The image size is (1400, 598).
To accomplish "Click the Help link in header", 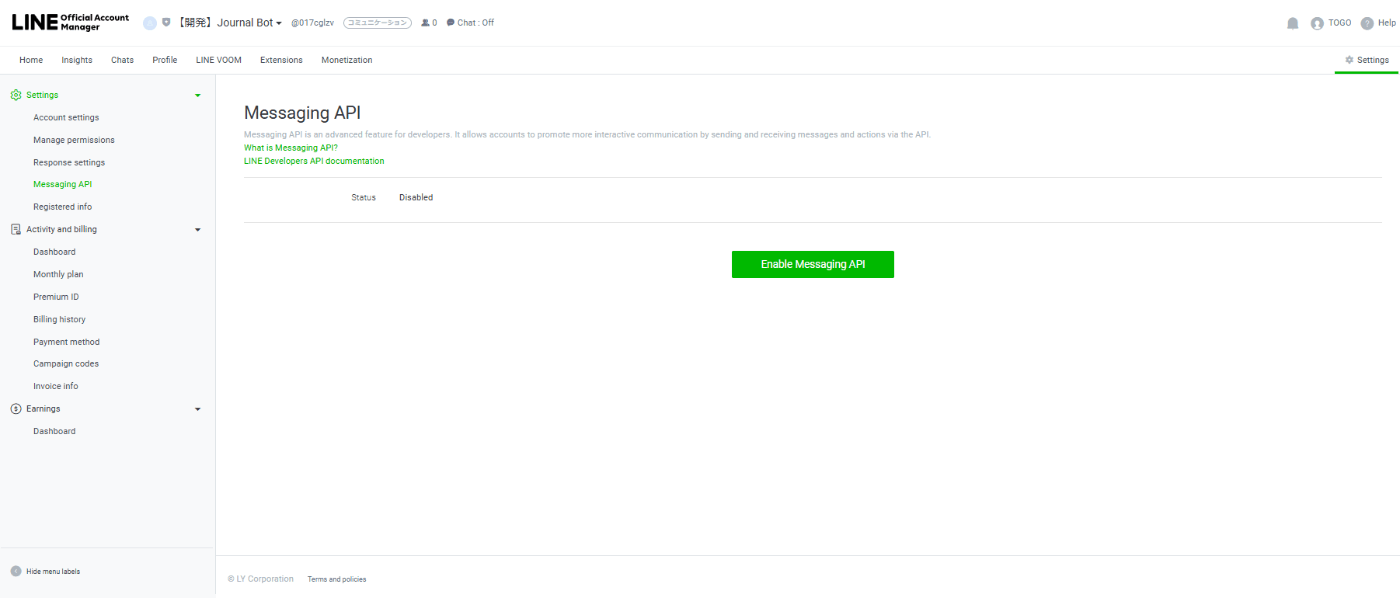I will (x=1386, y=23).
